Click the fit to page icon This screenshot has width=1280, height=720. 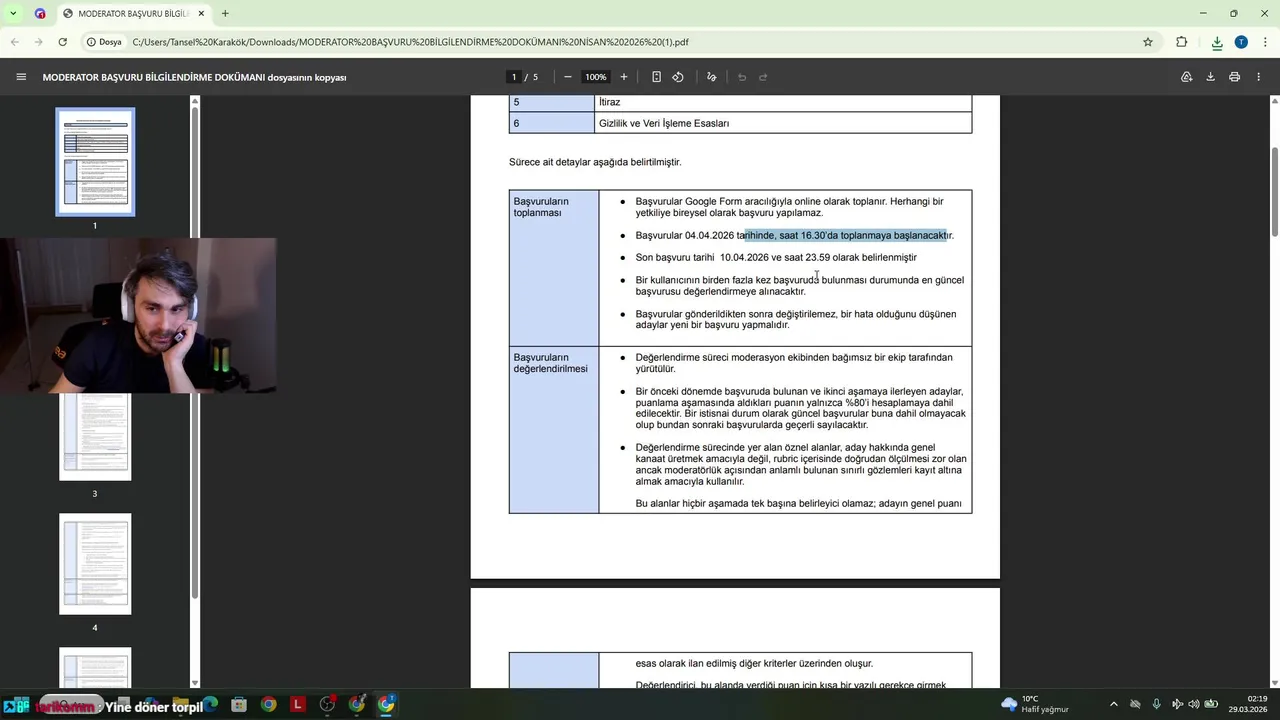pyautogui.click(x=656, y=77)
